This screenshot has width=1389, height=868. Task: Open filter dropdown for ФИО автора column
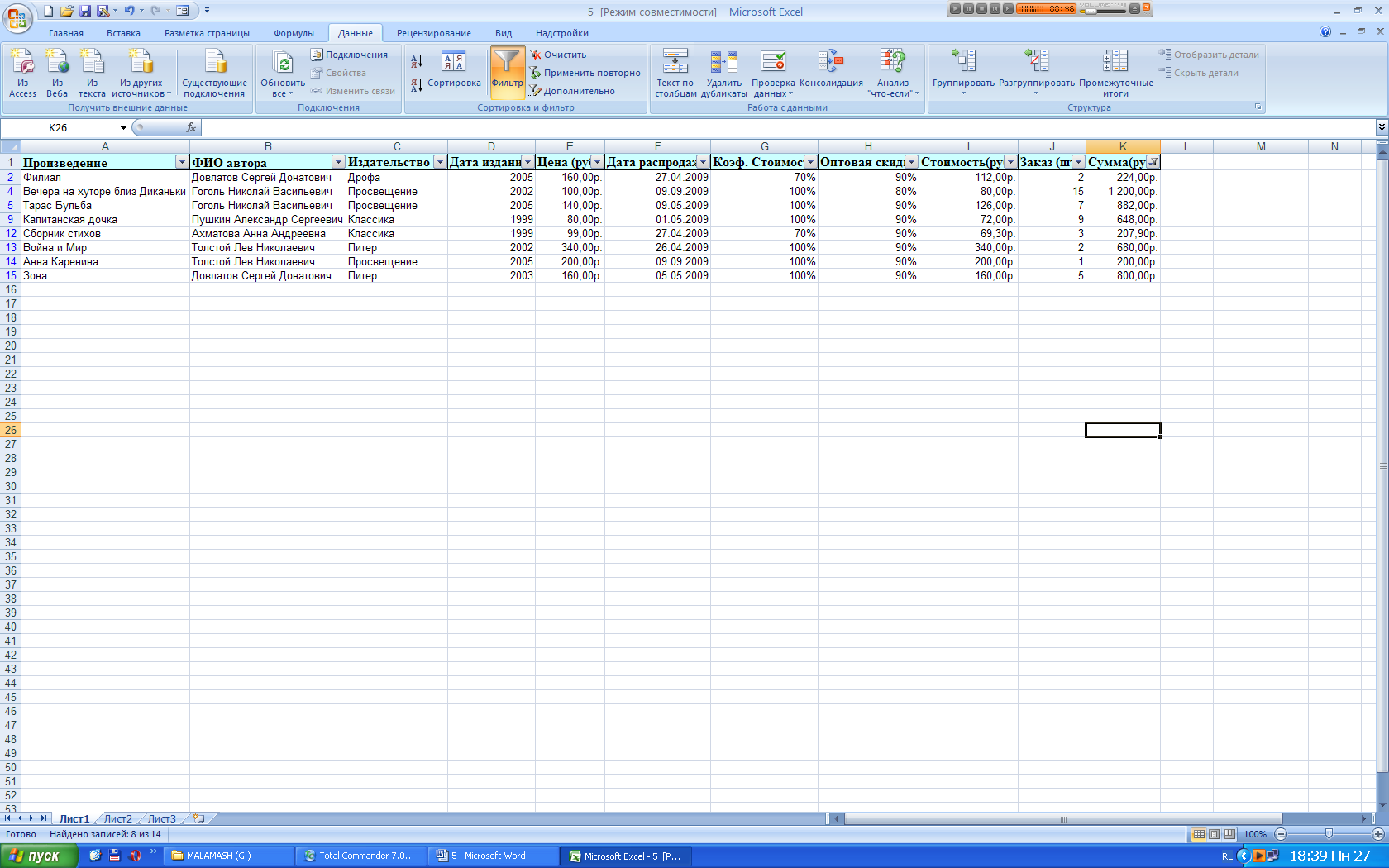[337, 162]
